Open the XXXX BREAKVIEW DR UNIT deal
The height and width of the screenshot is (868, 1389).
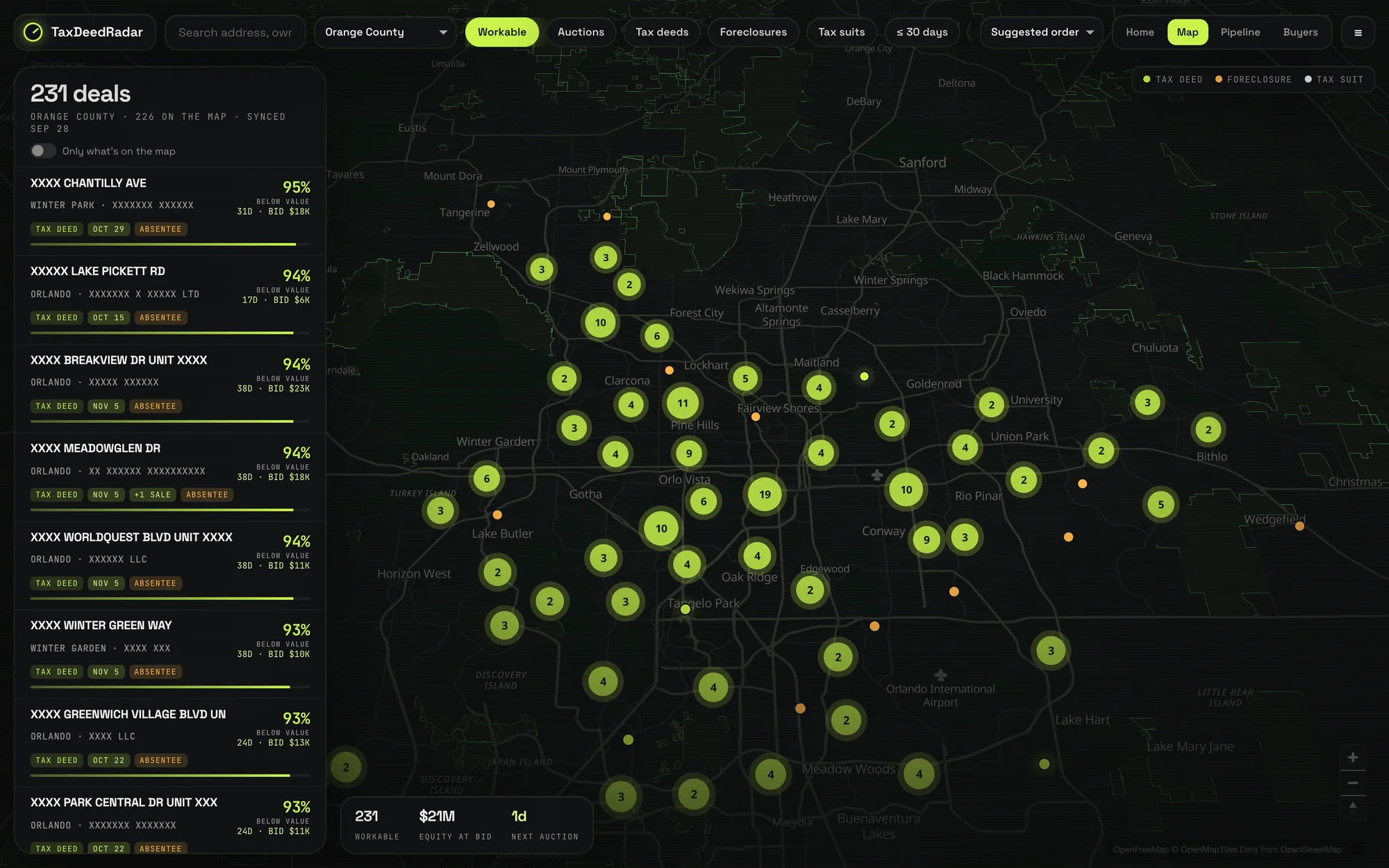coord(170,388)
